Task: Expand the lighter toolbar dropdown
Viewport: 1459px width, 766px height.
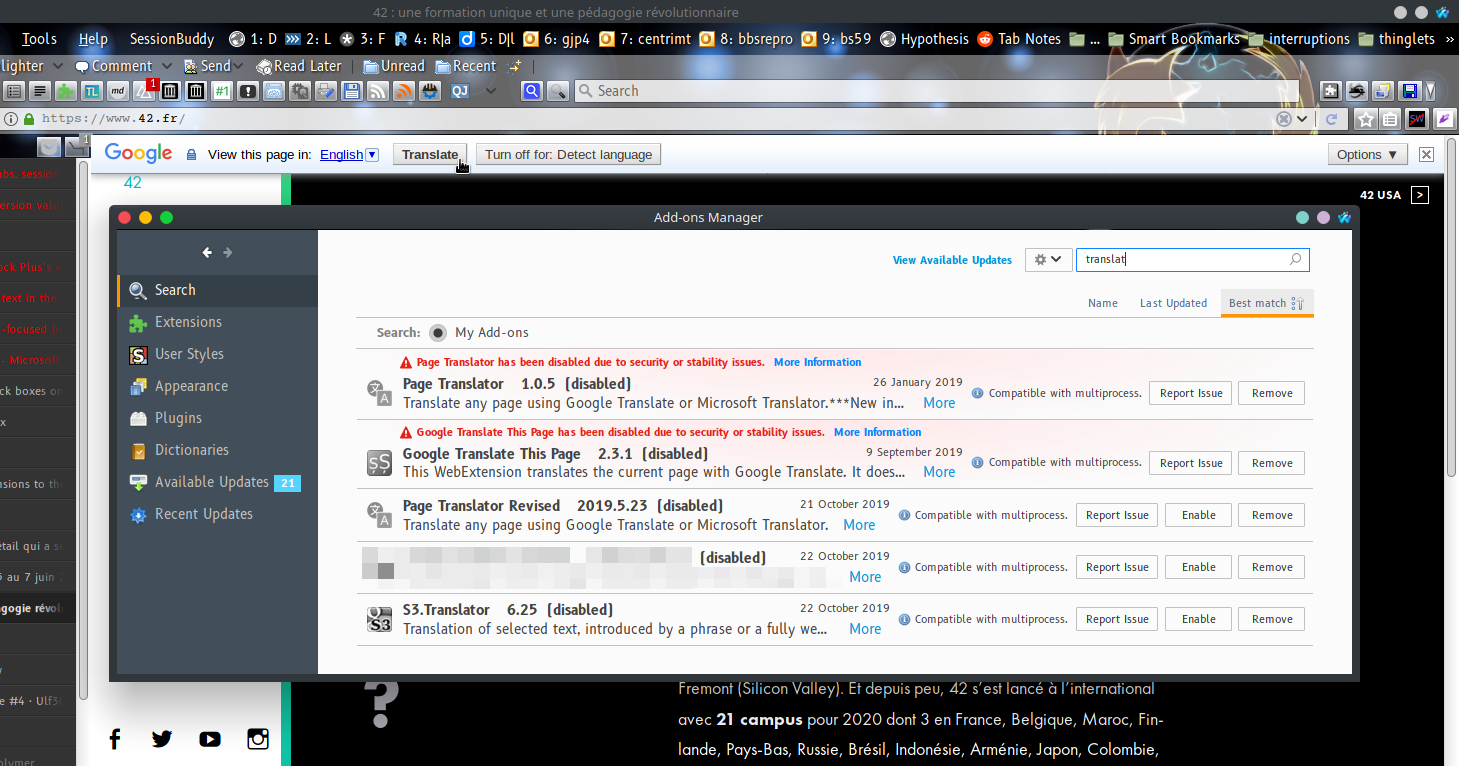Action: point(57,66)
